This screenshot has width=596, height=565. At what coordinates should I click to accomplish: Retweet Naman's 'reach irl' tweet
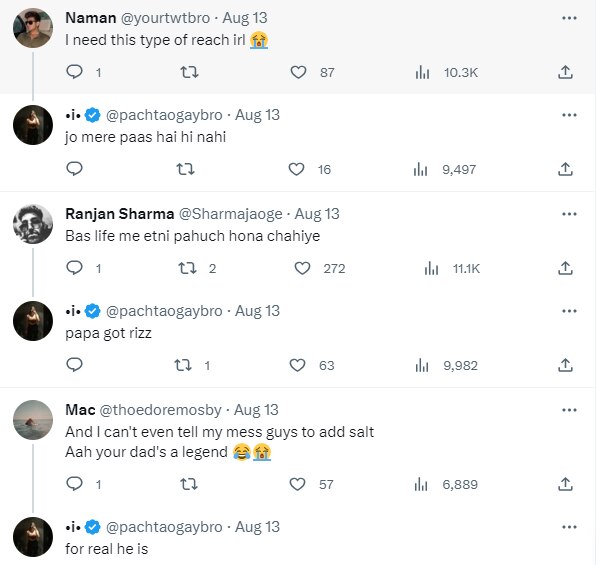(x=189, y=72)
